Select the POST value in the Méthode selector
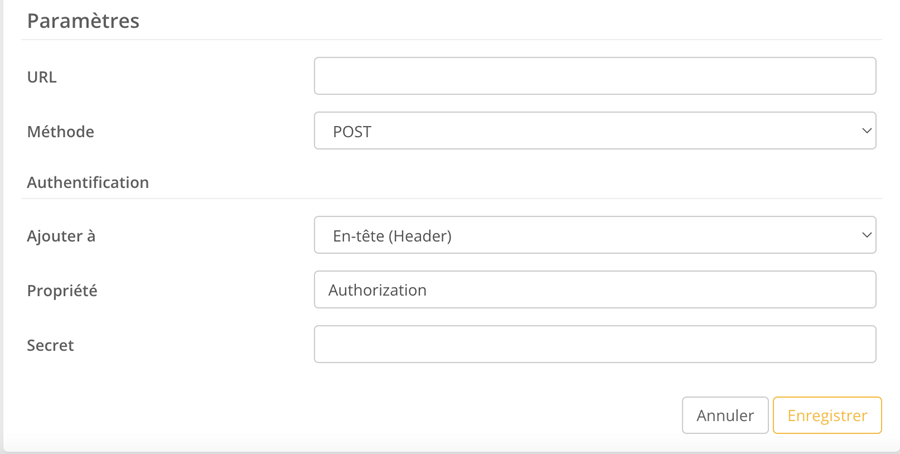The image size is (900, 454). (x=352, y=132)
